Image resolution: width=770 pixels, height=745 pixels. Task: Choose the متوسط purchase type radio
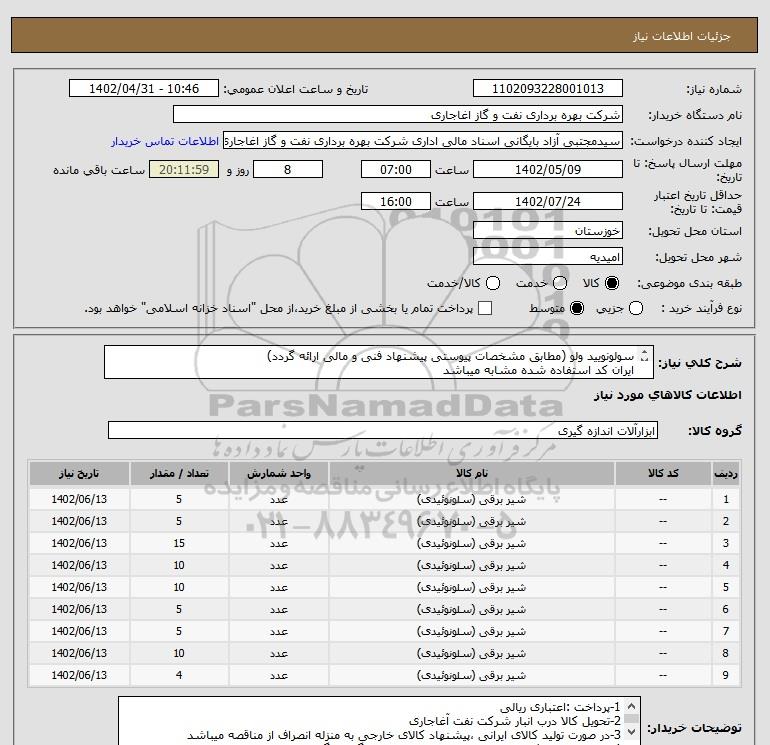point(577,308)
